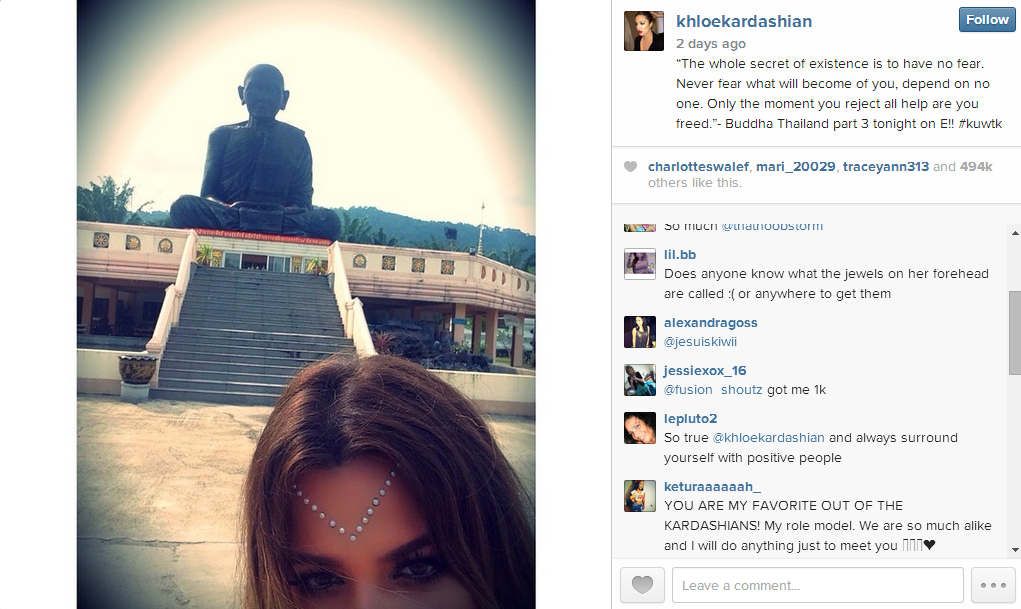Open khloekardashian username link
The height and width of the screenshot is (609, 1021).
coord(744,21)
